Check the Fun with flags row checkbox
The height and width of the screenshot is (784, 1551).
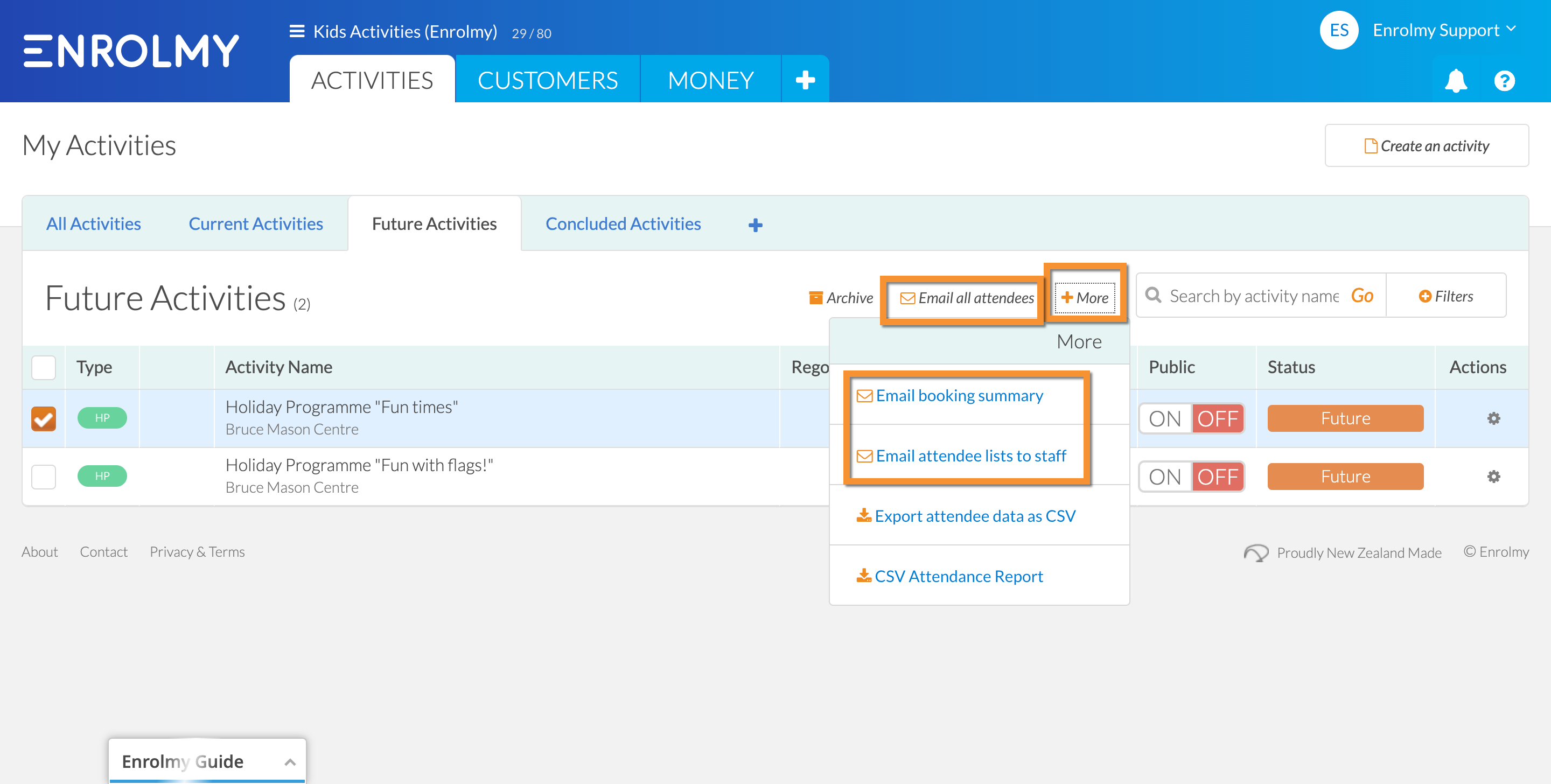(43, 477)
